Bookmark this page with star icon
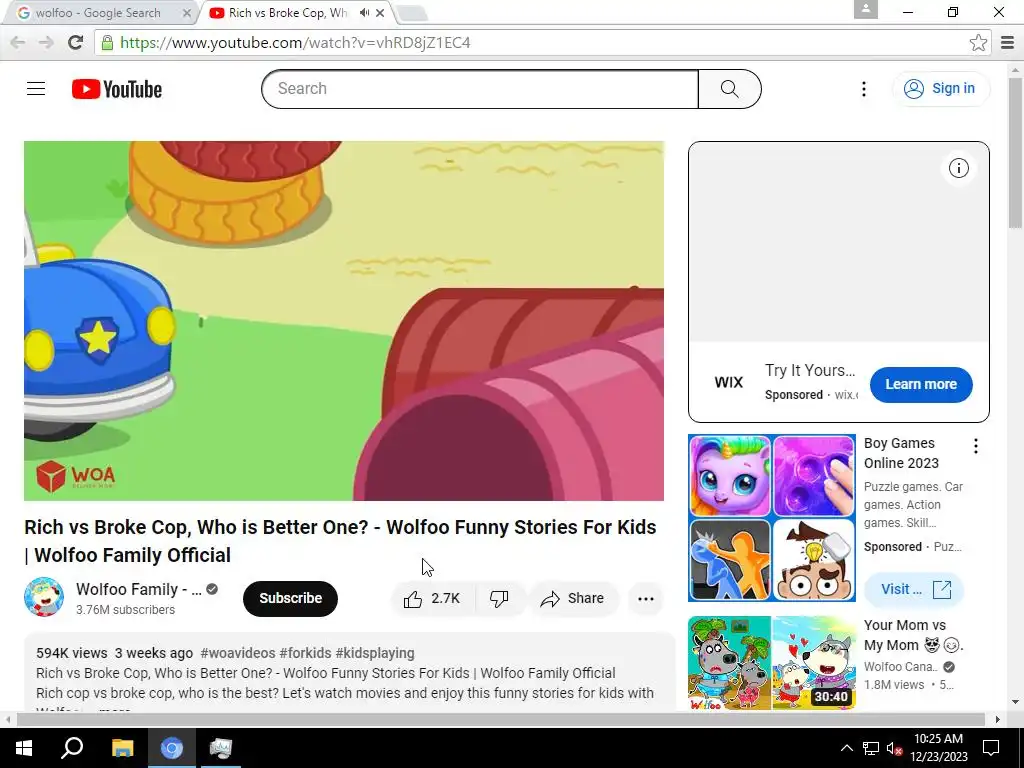 (978, 42)
